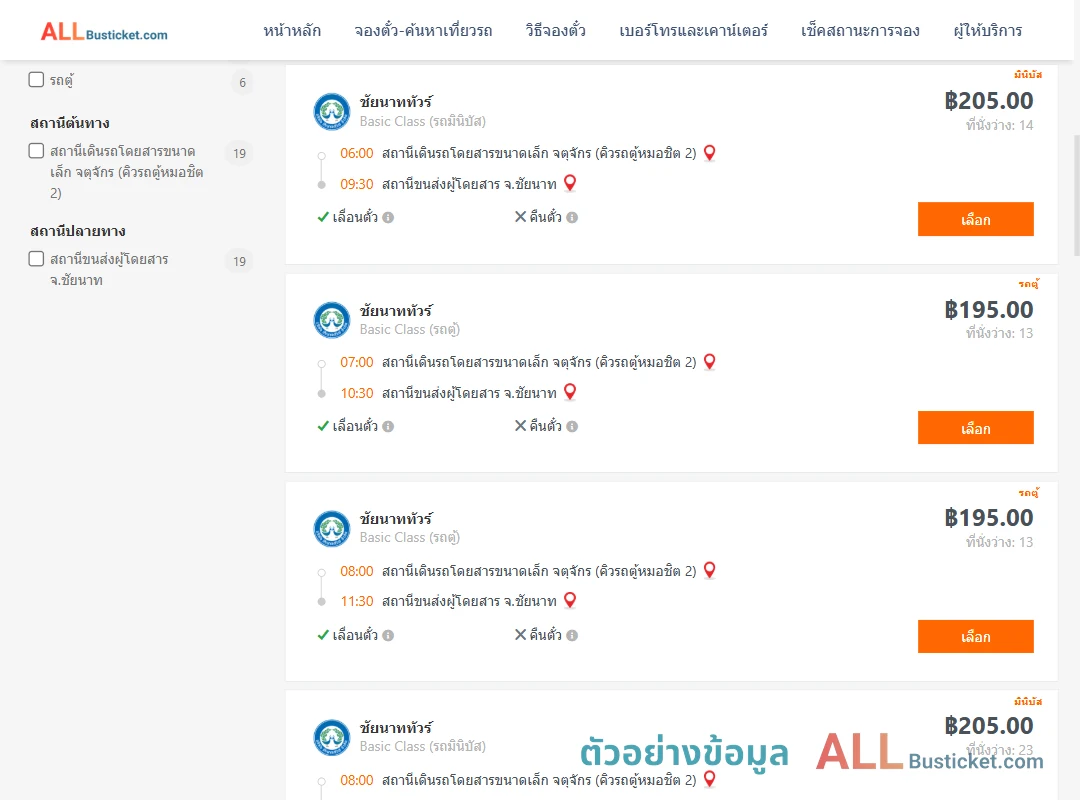Screen dimensions: 1080x800
Task: Click the สถานีต้นทาง filter heading
Action: 70,123
